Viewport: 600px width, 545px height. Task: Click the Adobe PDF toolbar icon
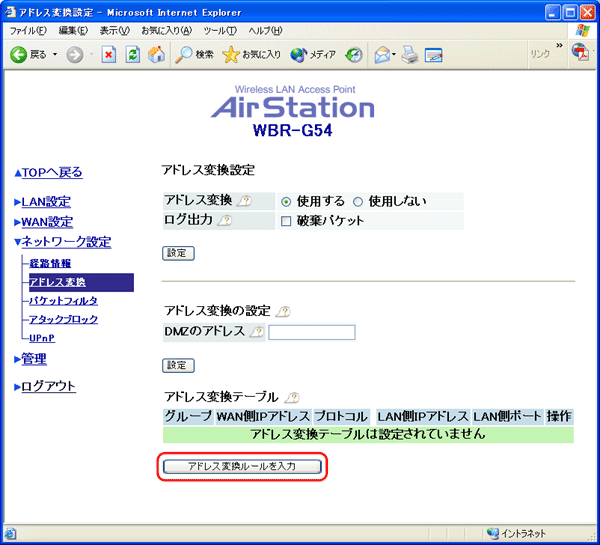pos(580,52)
